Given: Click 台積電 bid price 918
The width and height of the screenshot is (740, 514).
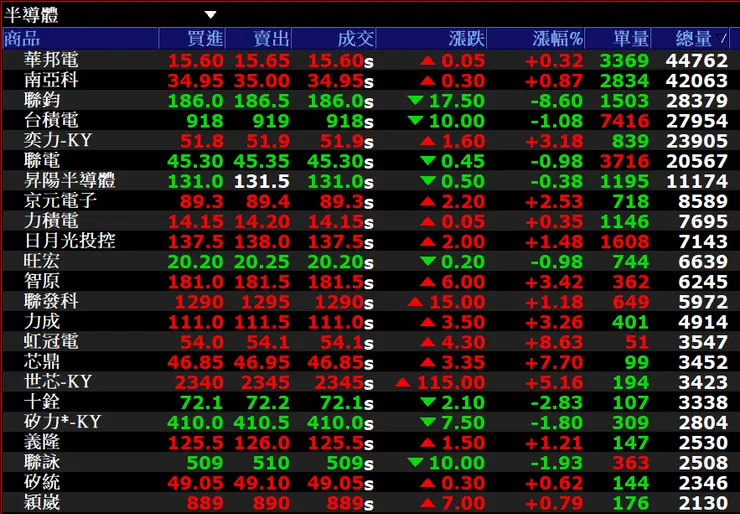Looking at the screenshot, I should (205, 121).
